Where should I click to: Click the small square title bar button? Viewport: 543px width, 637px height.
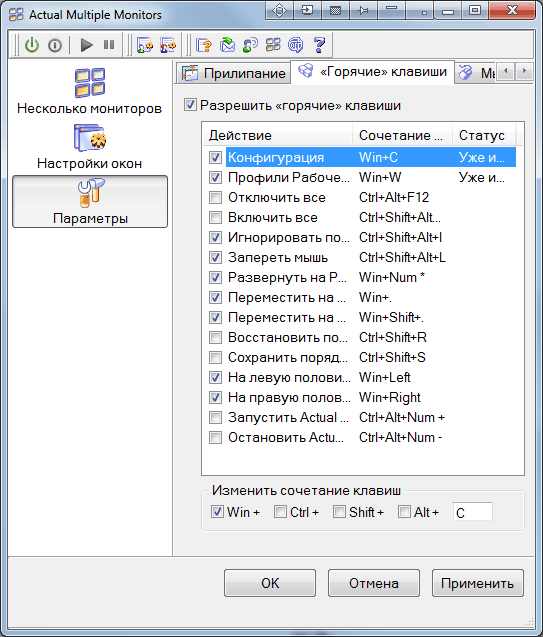click(x=420, y=10)
